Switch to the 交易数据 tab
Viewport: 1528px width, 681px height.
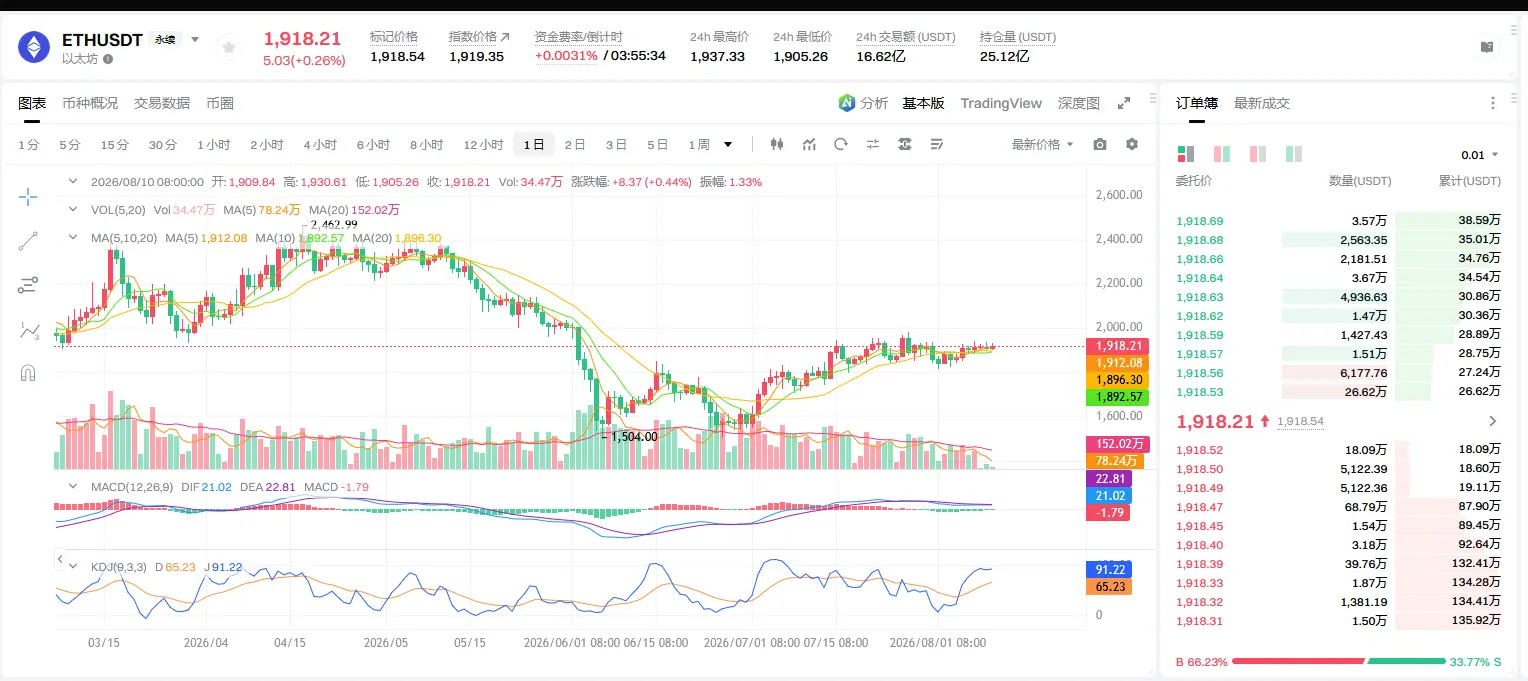162,103
